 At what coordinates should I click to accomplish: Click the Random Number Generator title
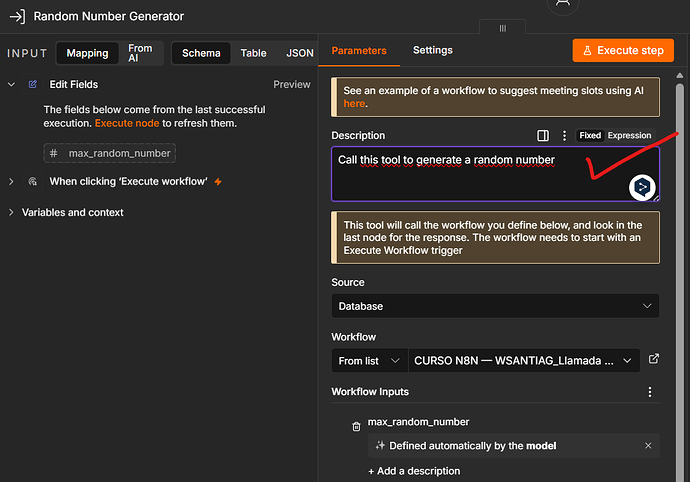[109, 16]
